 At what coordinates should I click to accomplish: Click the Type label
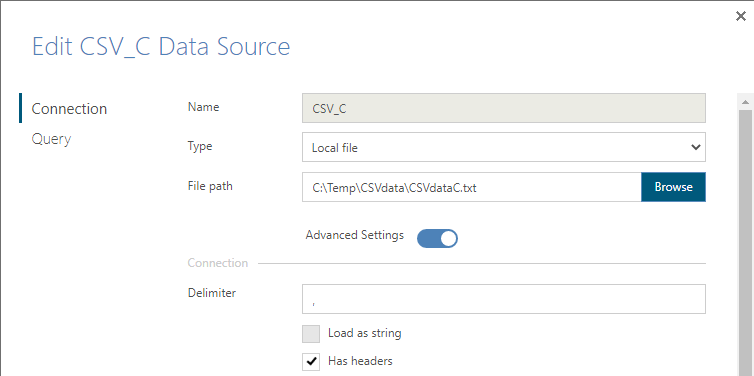point(200,146)
